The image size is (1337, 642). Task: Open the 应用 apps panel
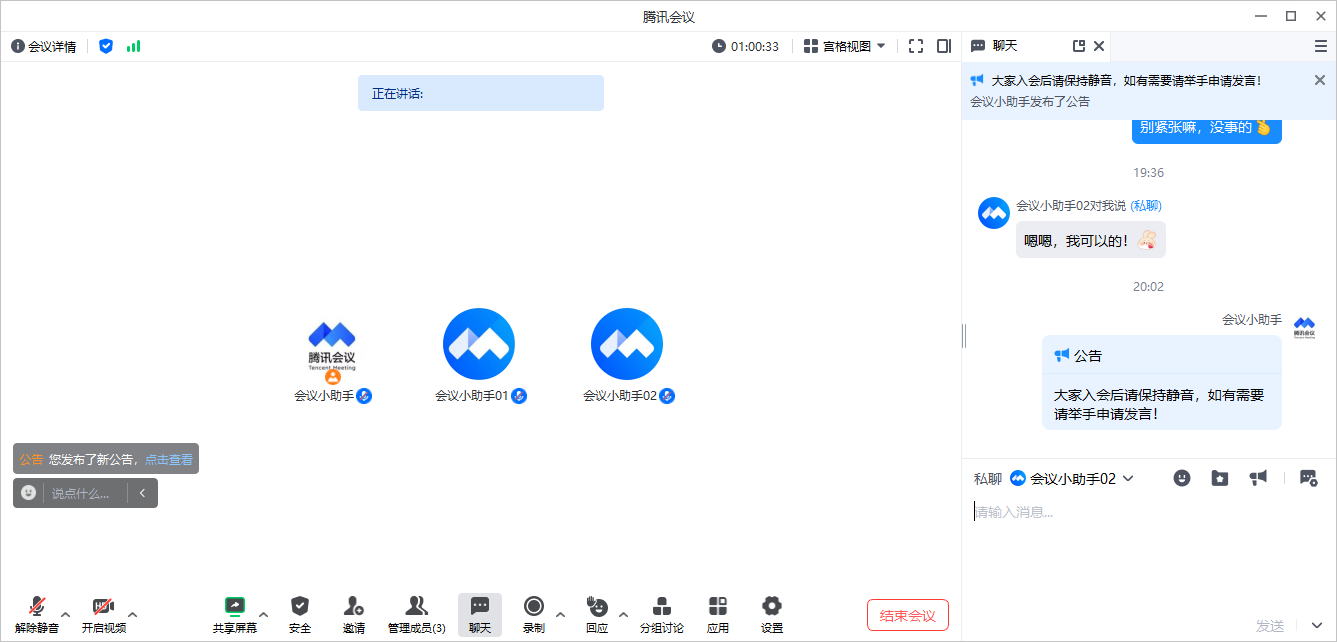718,615
